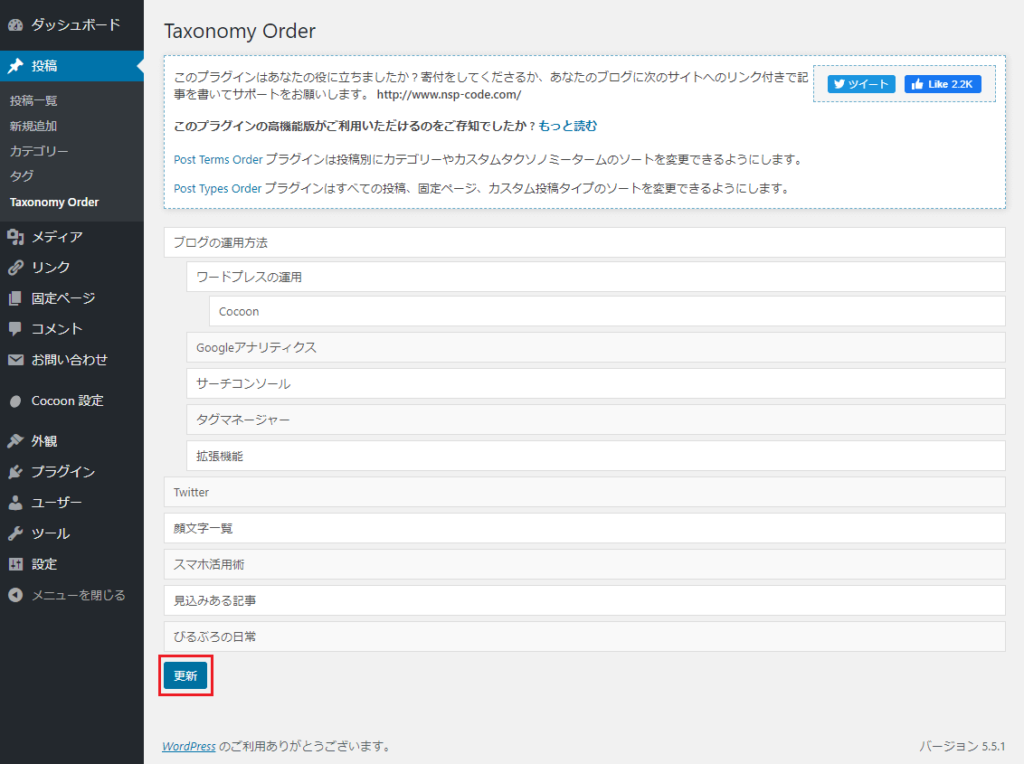1024x764 pixels.
Task: Click the 更新 button
Action: pyautogui.click(x=185, y=676)
